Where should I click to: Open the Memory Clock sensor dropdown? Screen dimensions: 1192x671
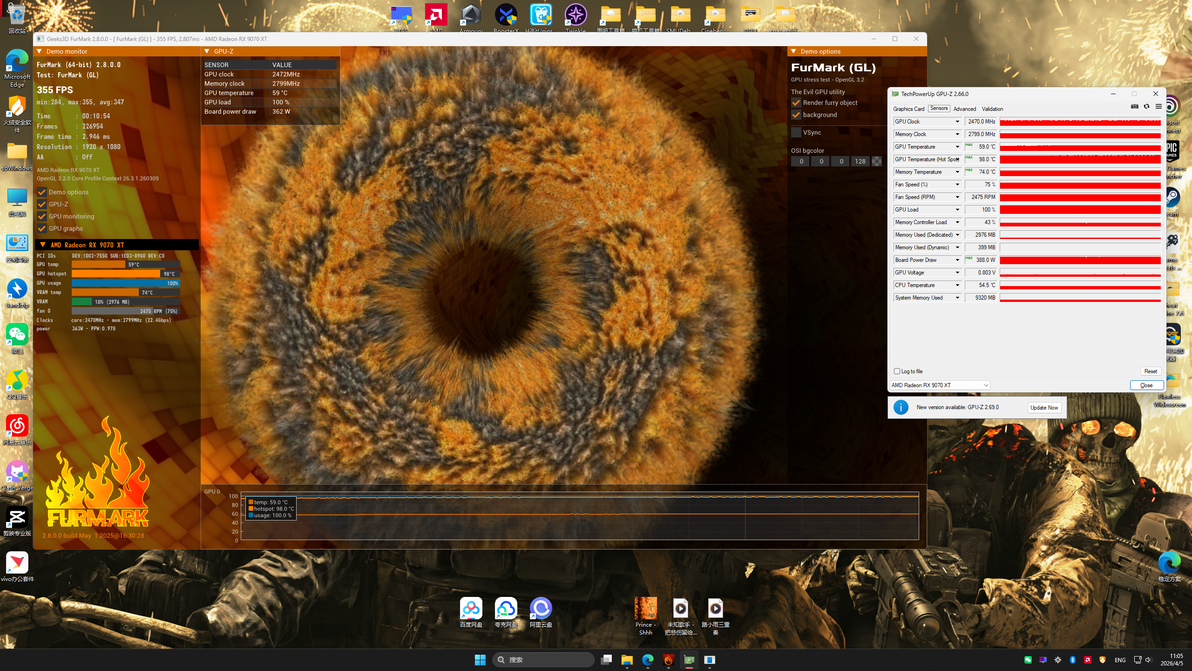957,135
